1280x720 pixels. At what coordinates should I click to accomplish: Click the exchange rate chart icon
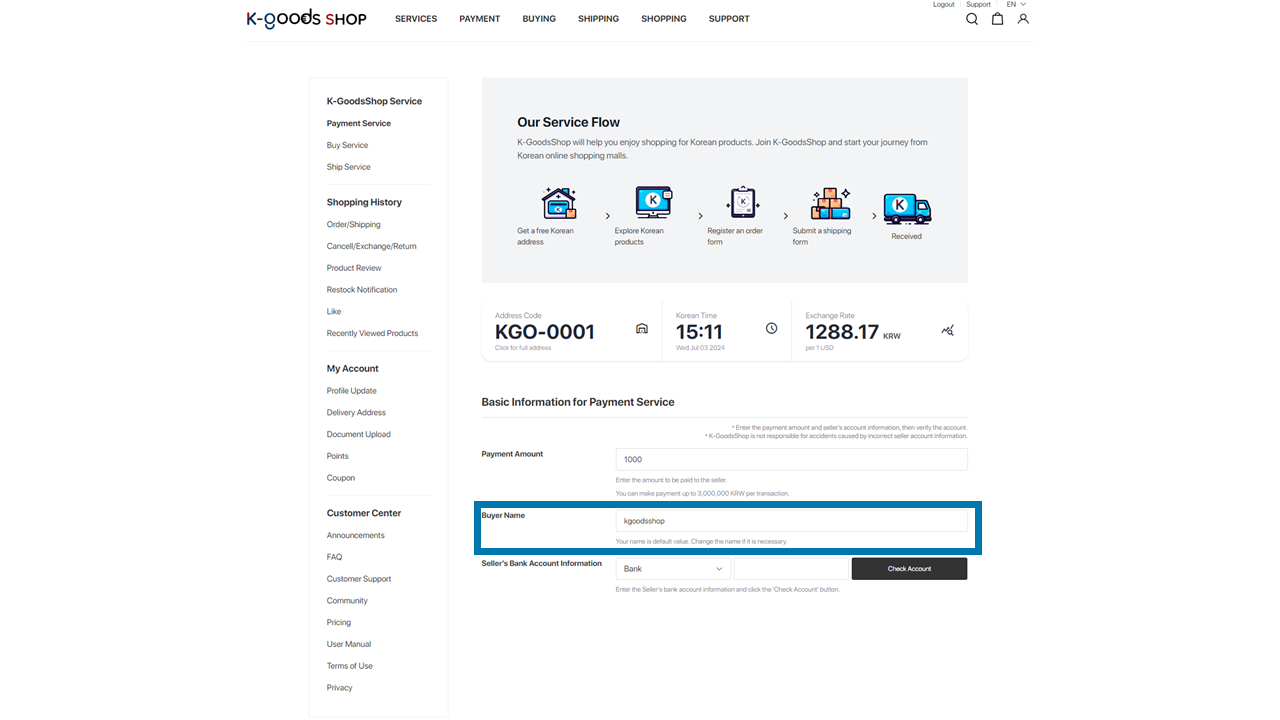(947, 330)
